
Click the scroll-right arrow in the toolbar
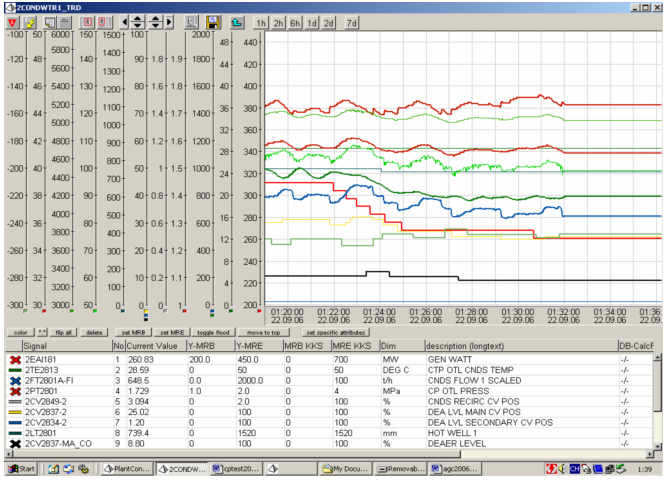[170, 21]
